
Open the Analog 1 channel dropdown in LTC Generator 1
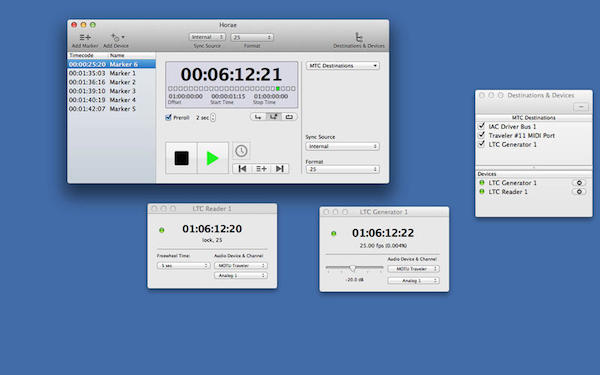click(x=413, y=280)
